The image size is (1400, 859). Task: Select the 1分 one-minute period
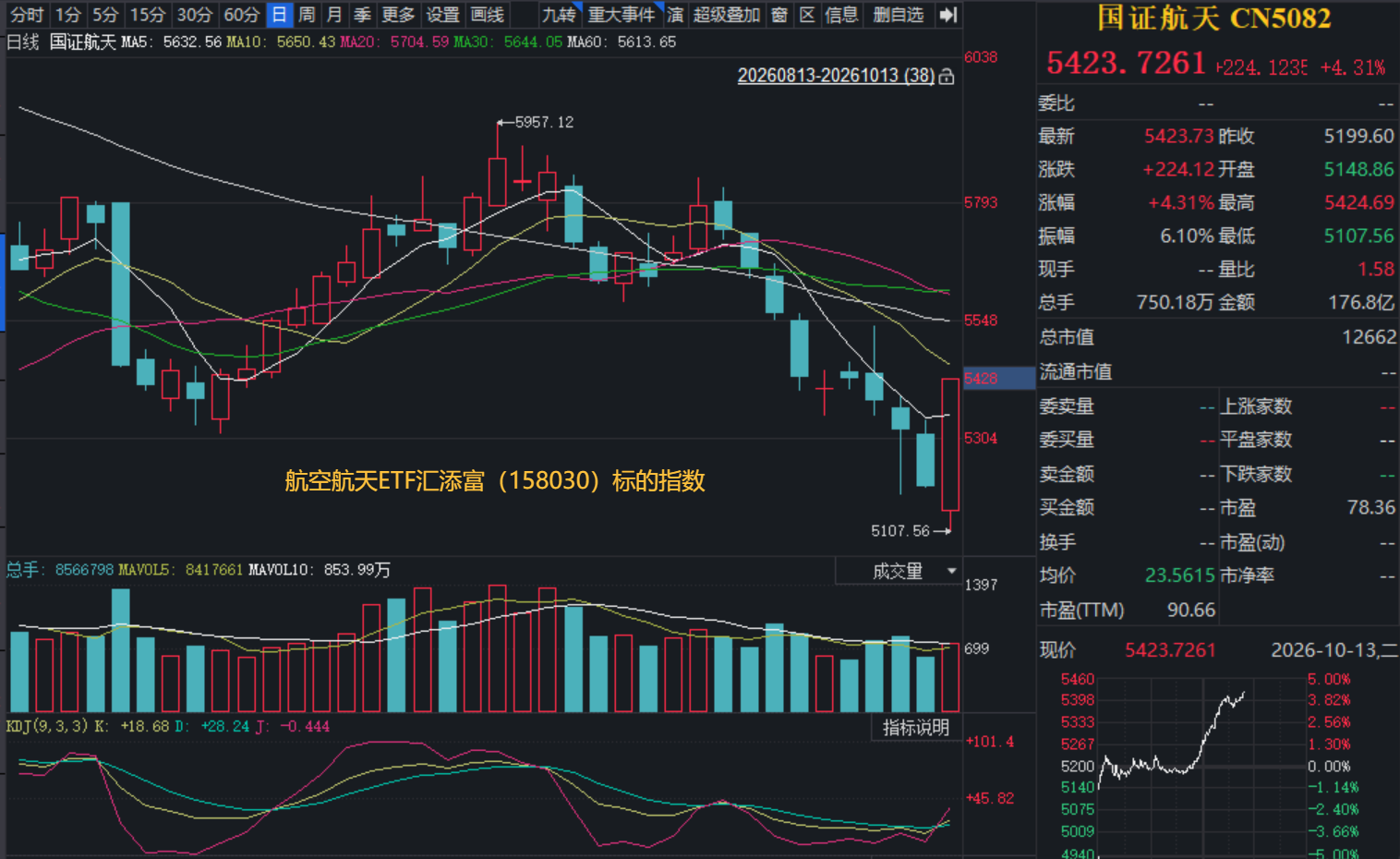68,15
